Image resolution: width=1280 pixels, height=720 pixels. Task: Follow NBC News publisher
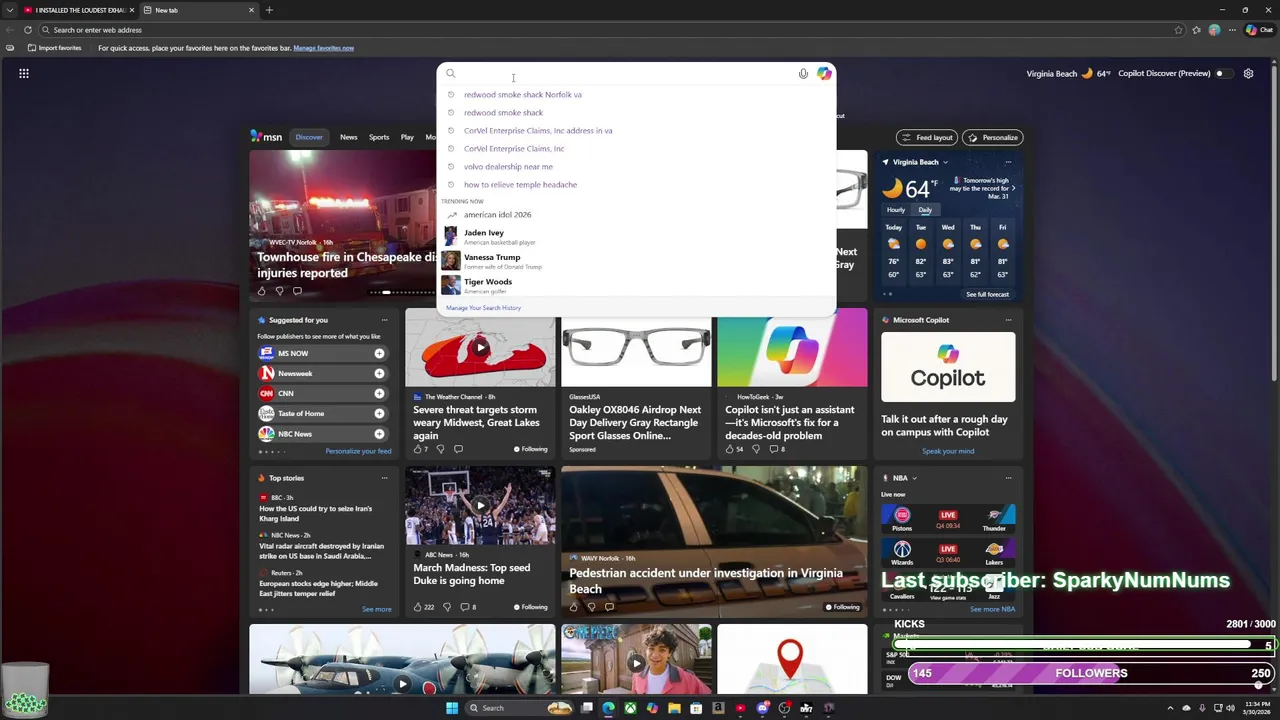click(x=379, y=434)
